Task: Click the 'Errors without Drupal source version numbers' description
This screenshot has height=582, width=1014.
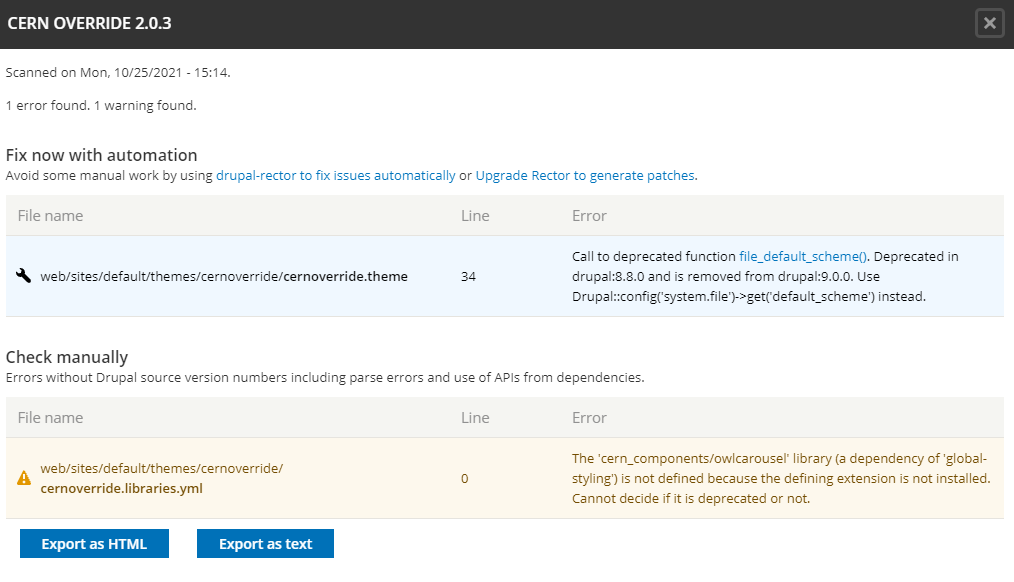Action: [325, 377]
